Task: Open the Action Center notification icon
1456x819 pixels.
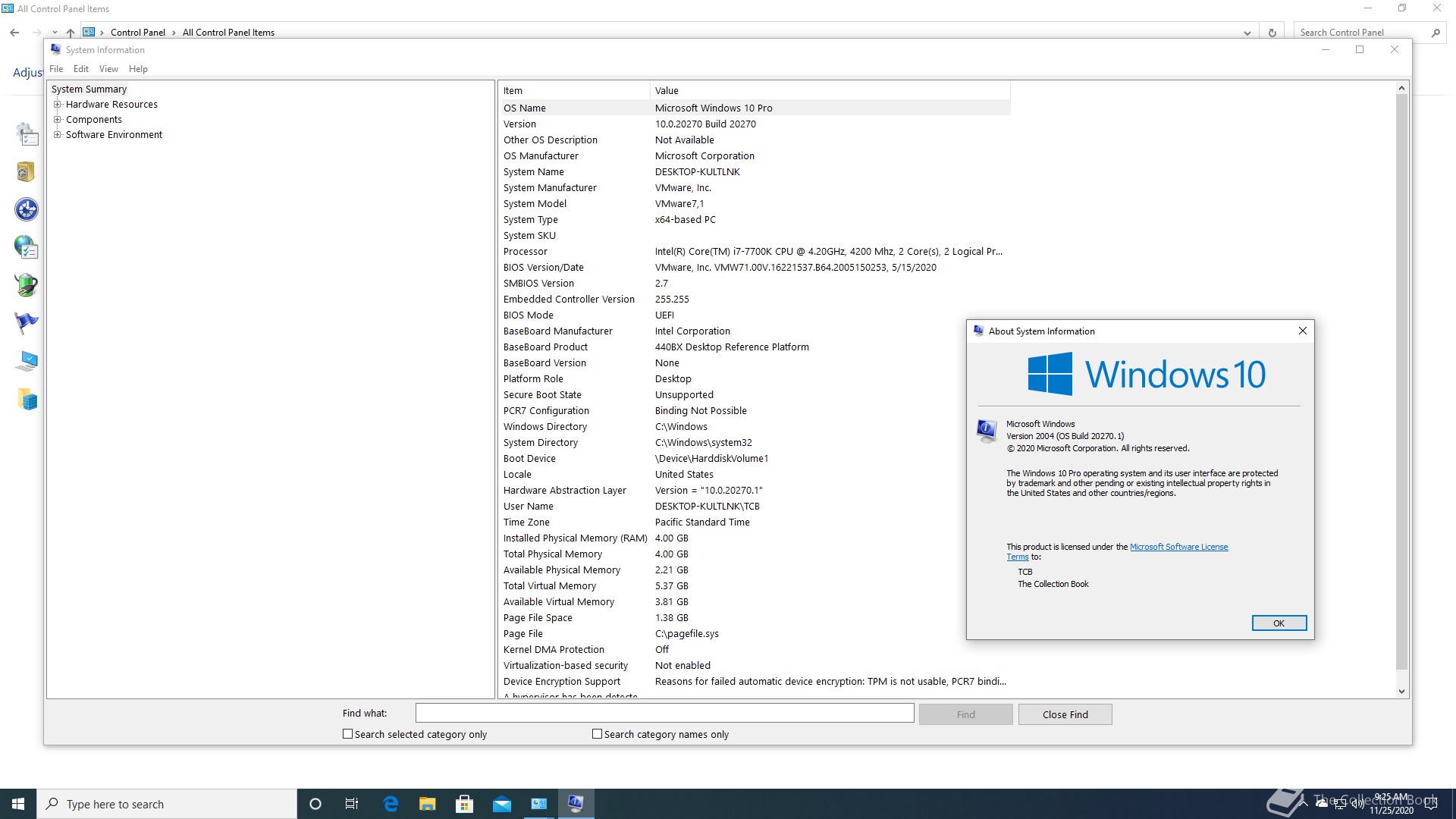Action: (x=1431, y=804)
